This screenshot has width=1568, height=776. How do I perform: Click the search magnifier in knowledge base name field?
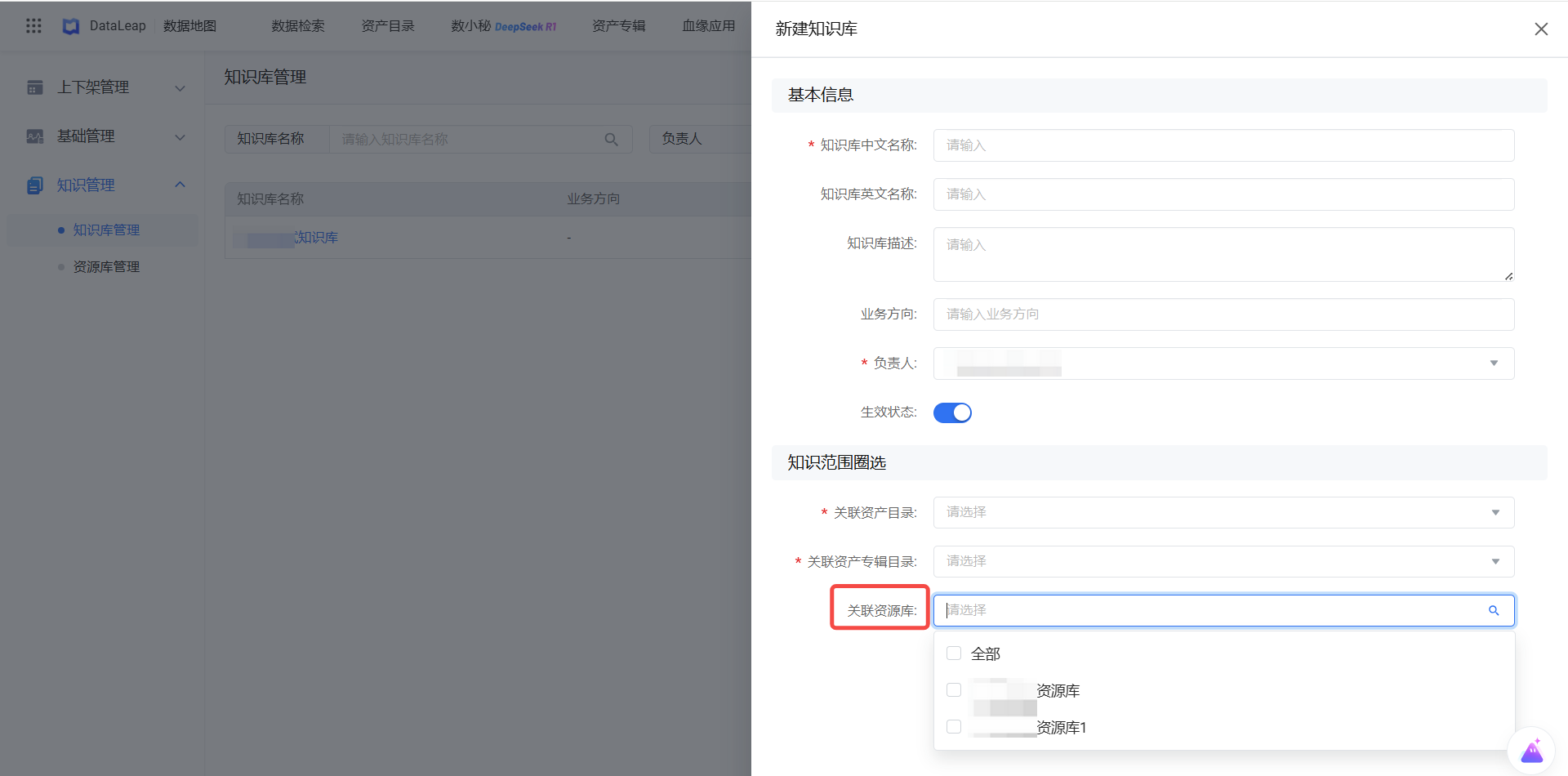(x=611, y=140)
